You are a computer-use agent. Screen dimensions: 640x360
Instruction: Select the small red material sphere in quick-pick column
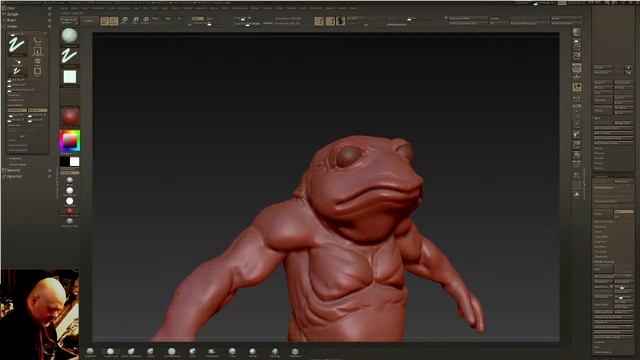(x=69, y=211)
